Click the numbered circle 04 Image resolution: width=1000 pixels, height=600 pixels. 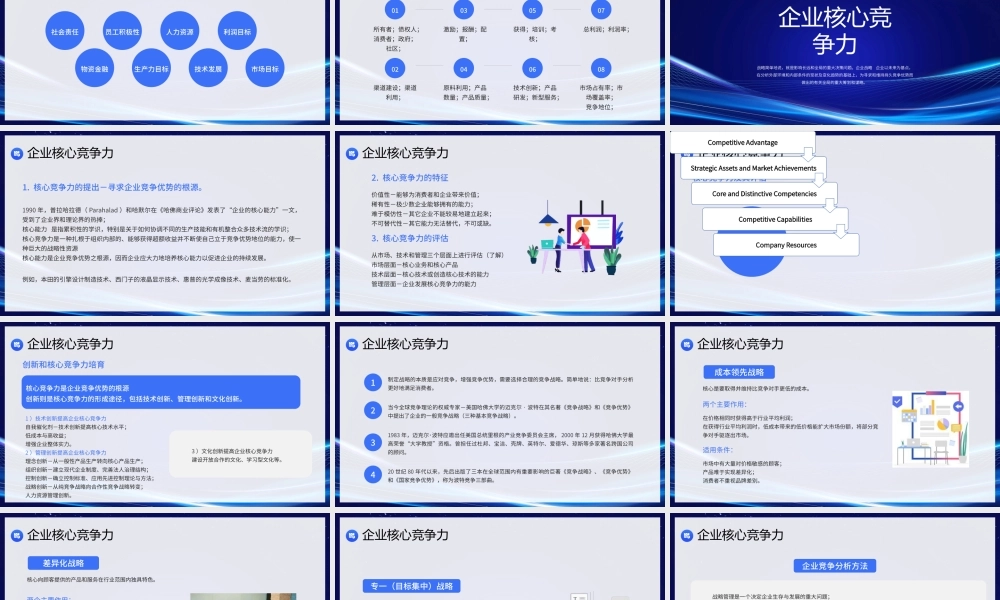pos(464,68)
